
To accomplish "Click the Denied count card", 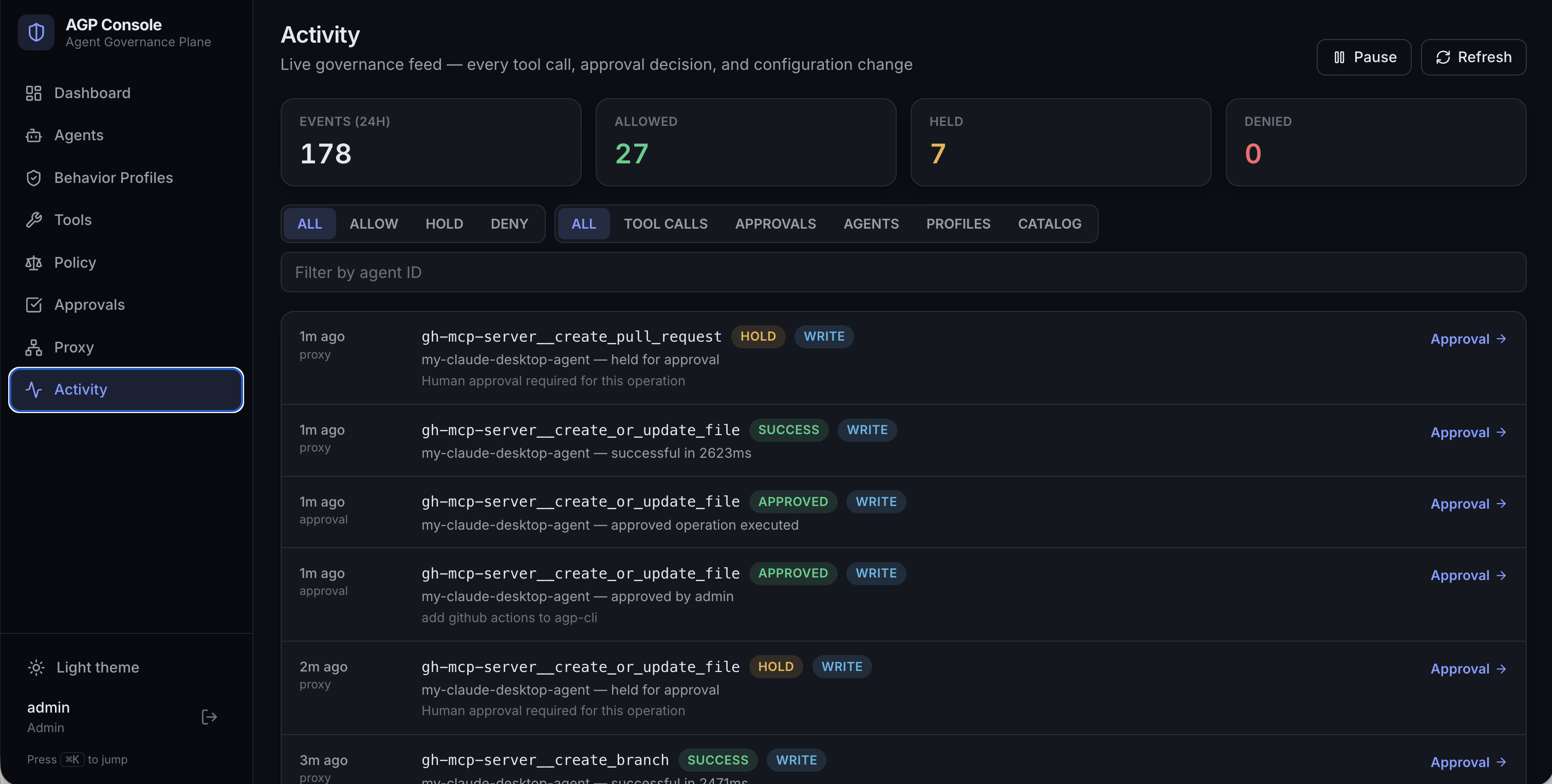I will (1376, 143).
